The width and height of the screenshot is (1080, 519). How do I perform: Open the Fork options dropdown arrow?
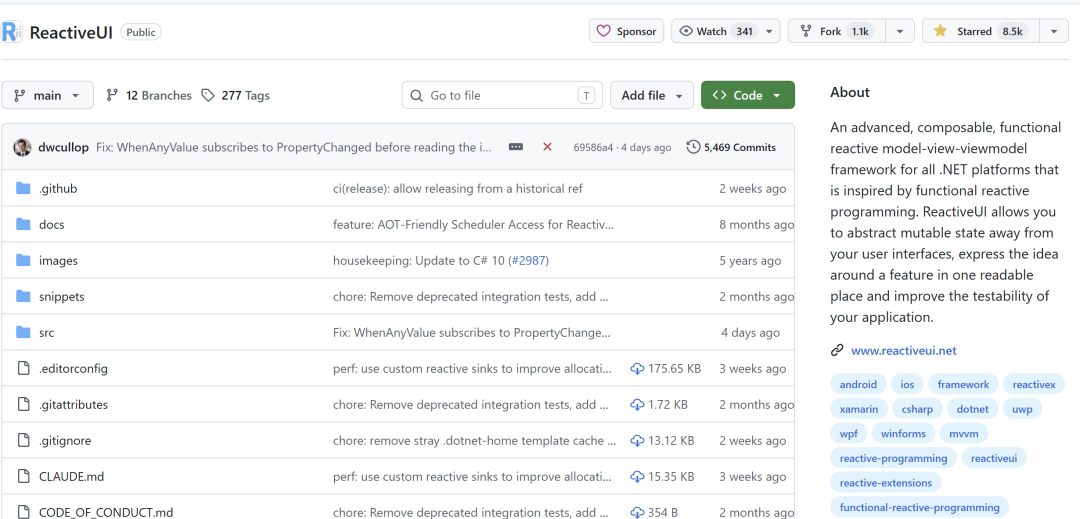pyautogui.click(x=899, y=32)
